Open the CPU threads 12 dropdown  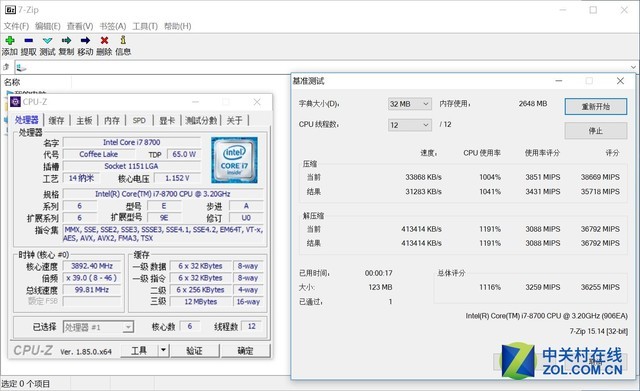point(409,125)
